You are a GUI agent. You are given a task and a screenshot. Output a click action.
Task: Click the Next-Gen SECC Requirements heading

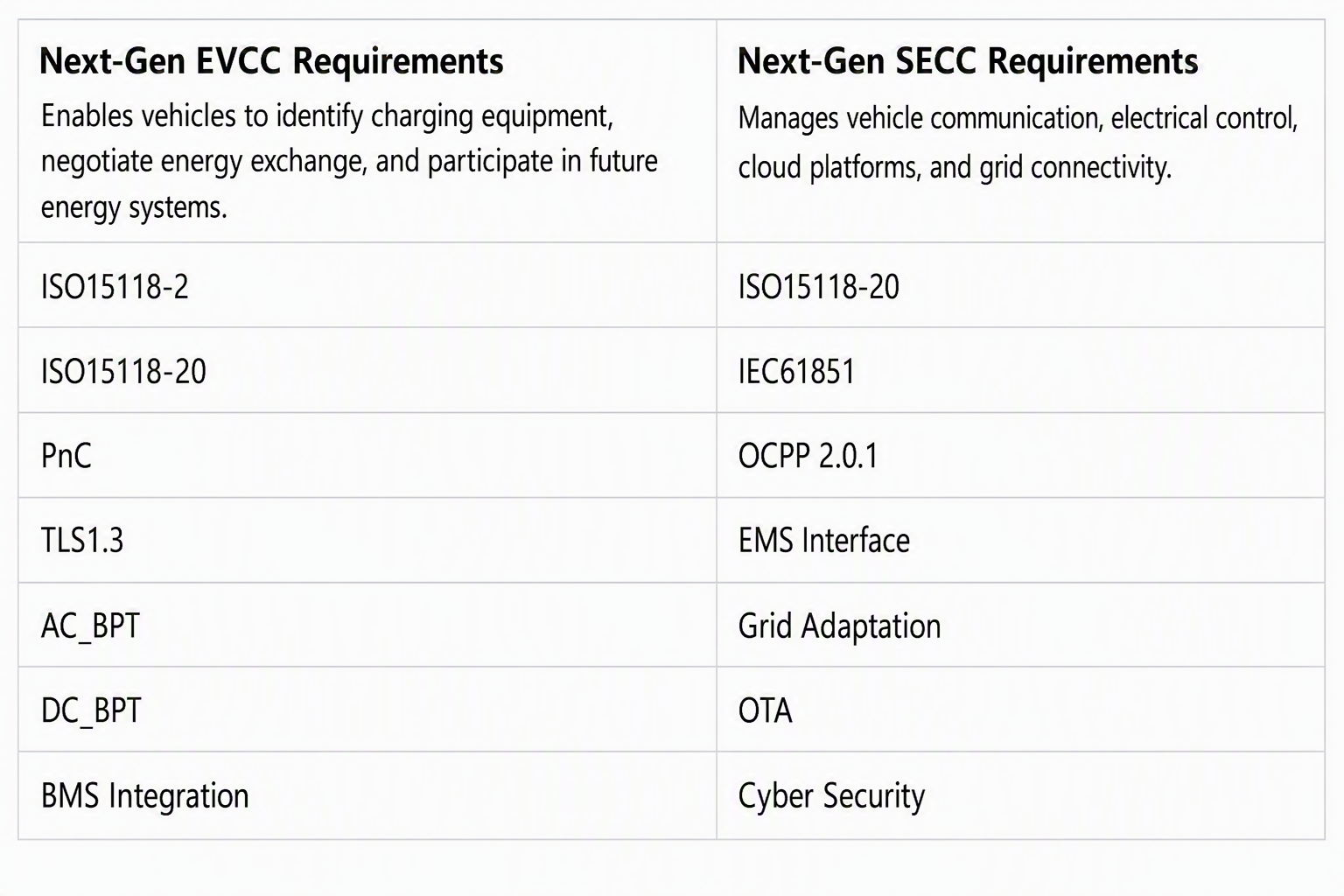pos(968,61)
